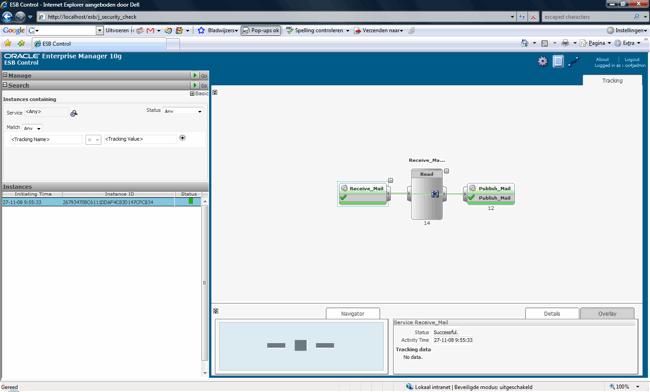
Task: Open the Instances view icon in header
Action: 558,61
